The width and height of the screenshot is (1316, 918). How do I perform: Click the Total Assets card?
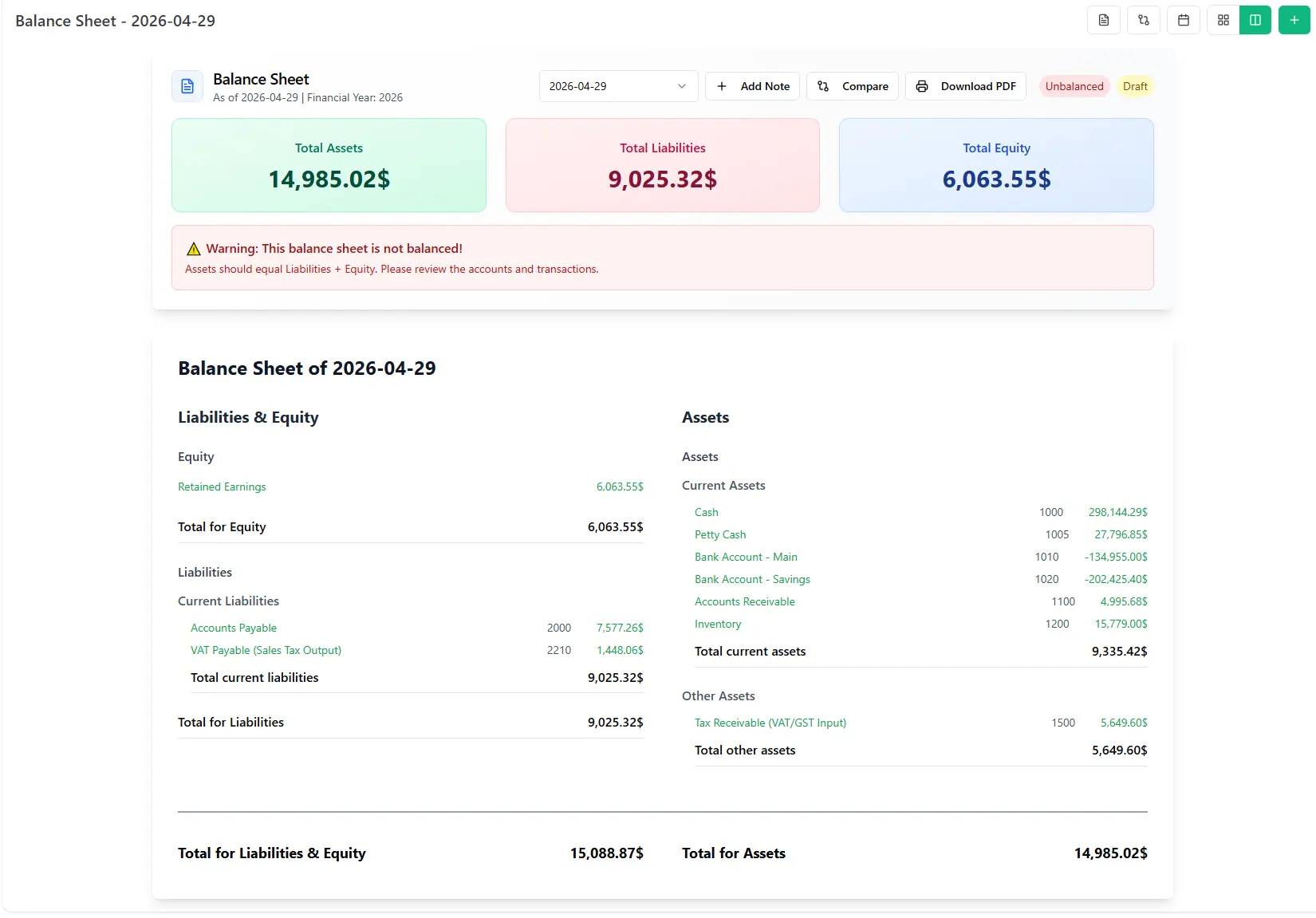tap(329, 165)
